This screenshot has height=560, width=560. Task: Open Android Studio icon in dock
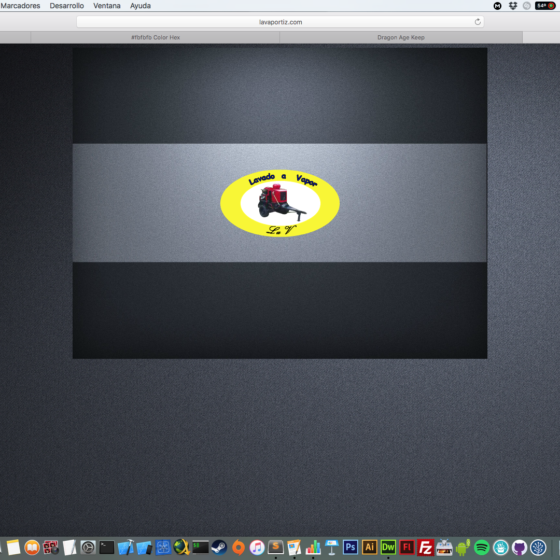coord(463,547)
